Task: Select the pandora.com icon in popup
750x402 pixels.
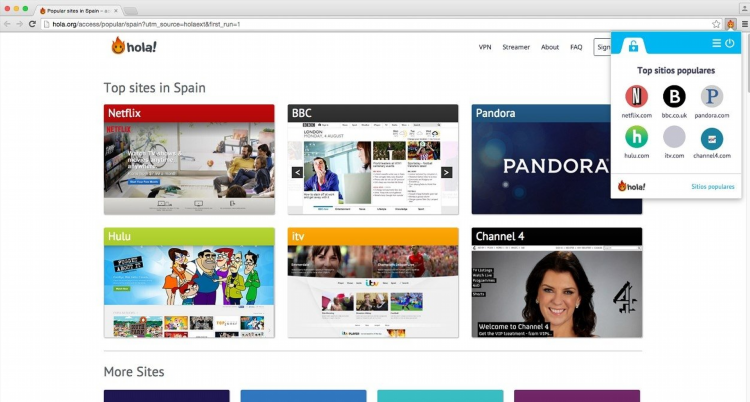Action: point(712,96)
